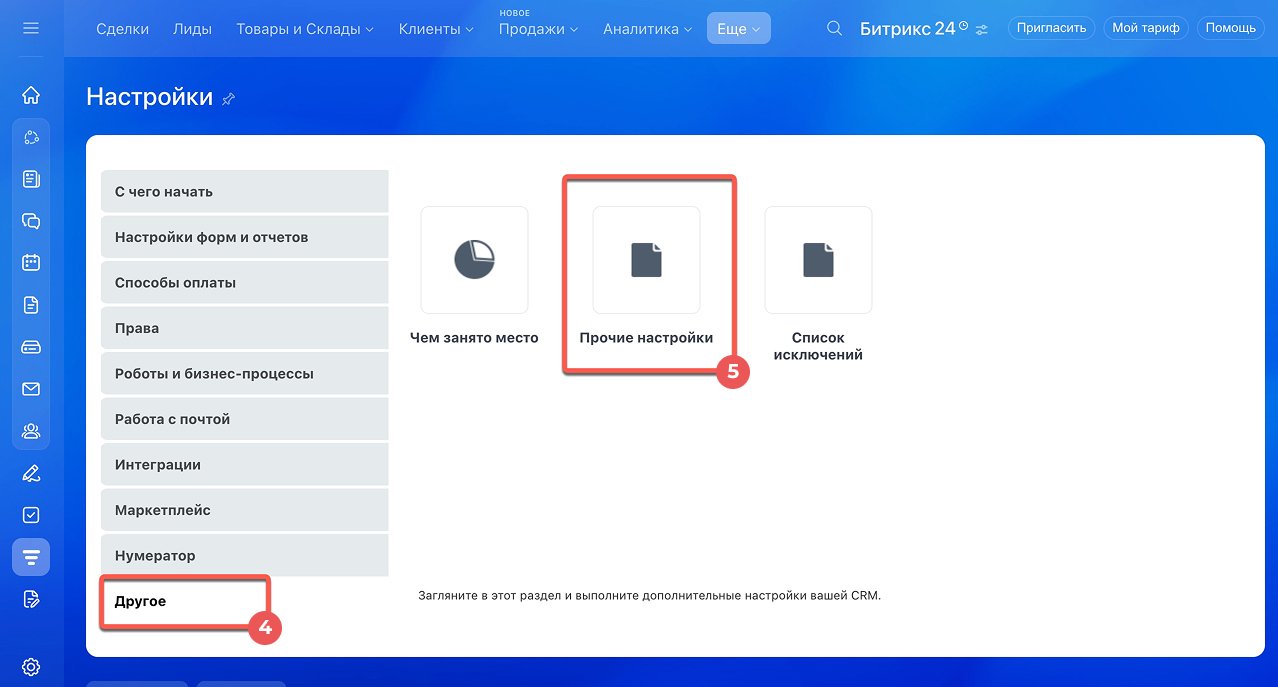
Task: Open the calendar sidebar icon
Action: tap(31, 263)
